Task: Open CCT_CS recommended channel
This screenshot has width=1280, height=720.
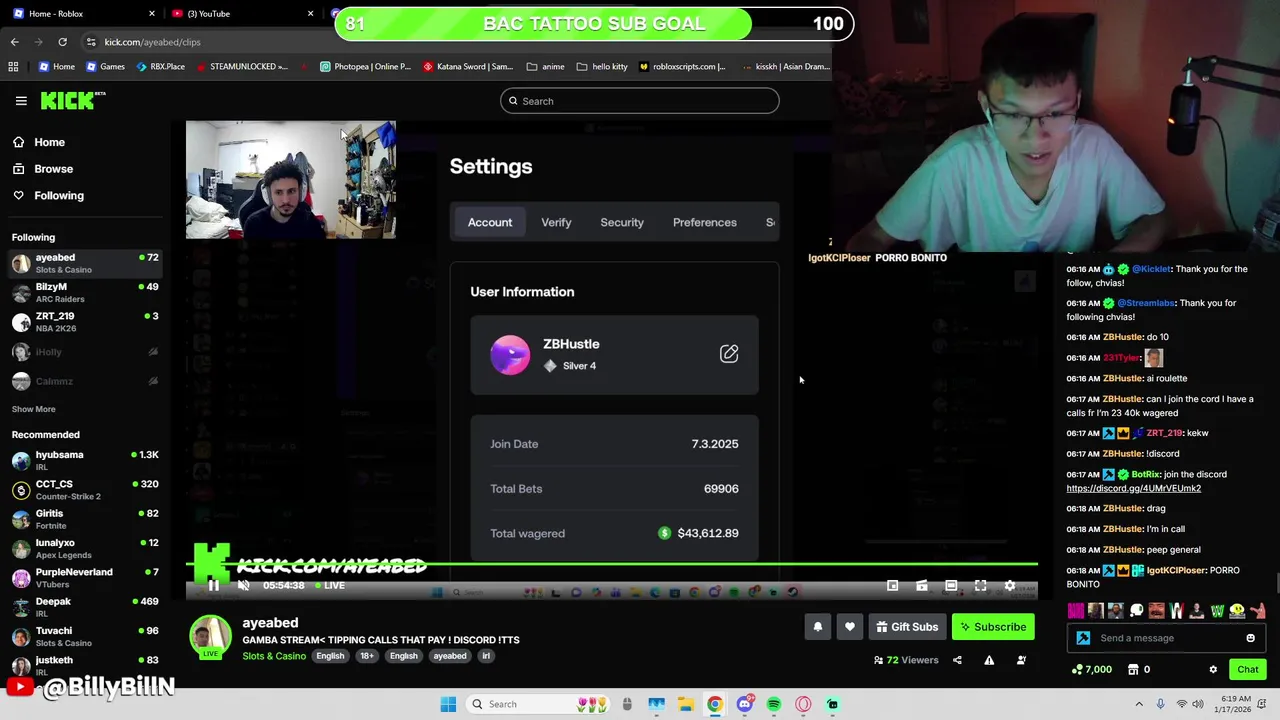Action: pos(86,490)
